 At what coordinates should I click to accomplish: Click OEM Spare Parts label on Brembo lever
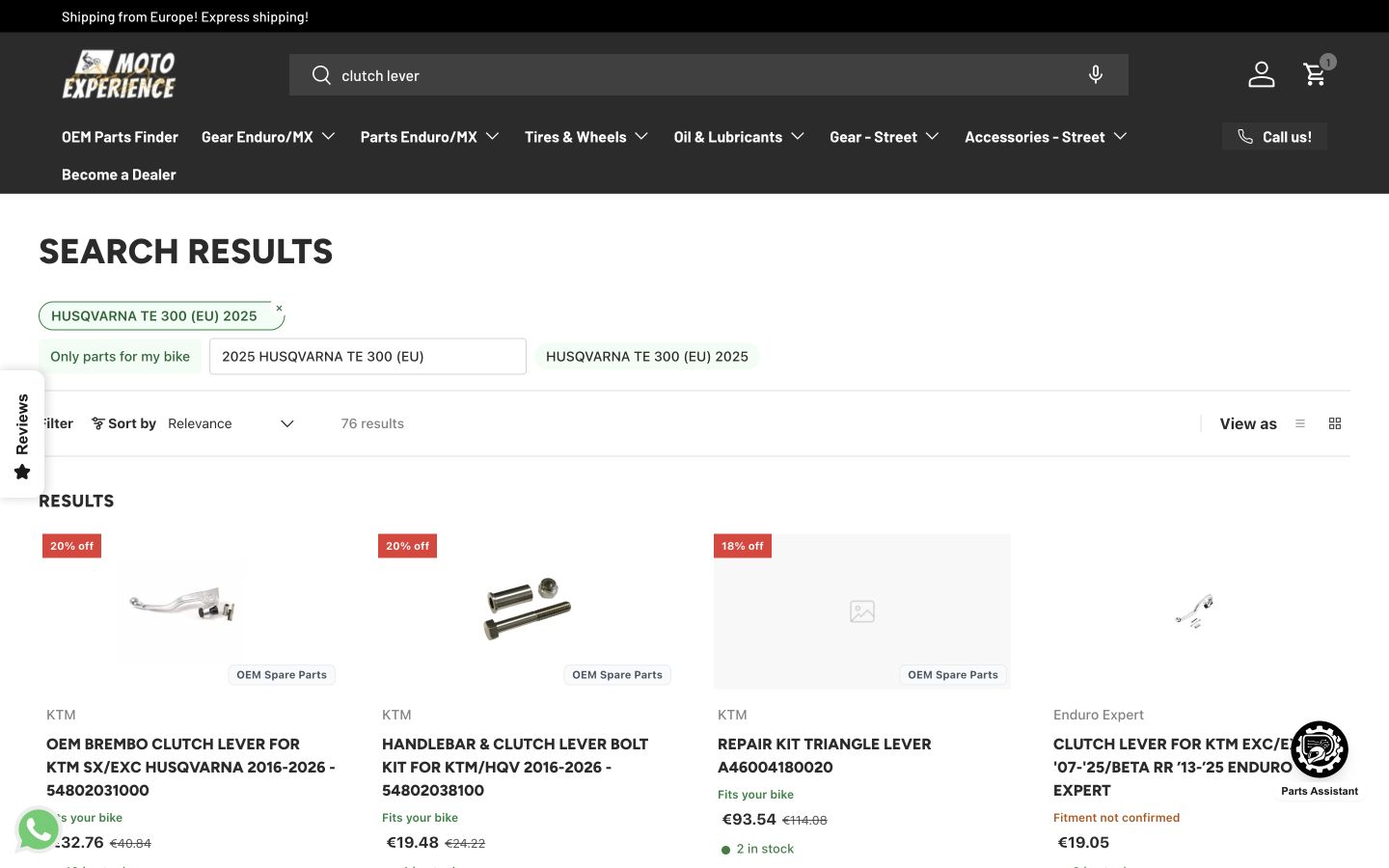282,675
